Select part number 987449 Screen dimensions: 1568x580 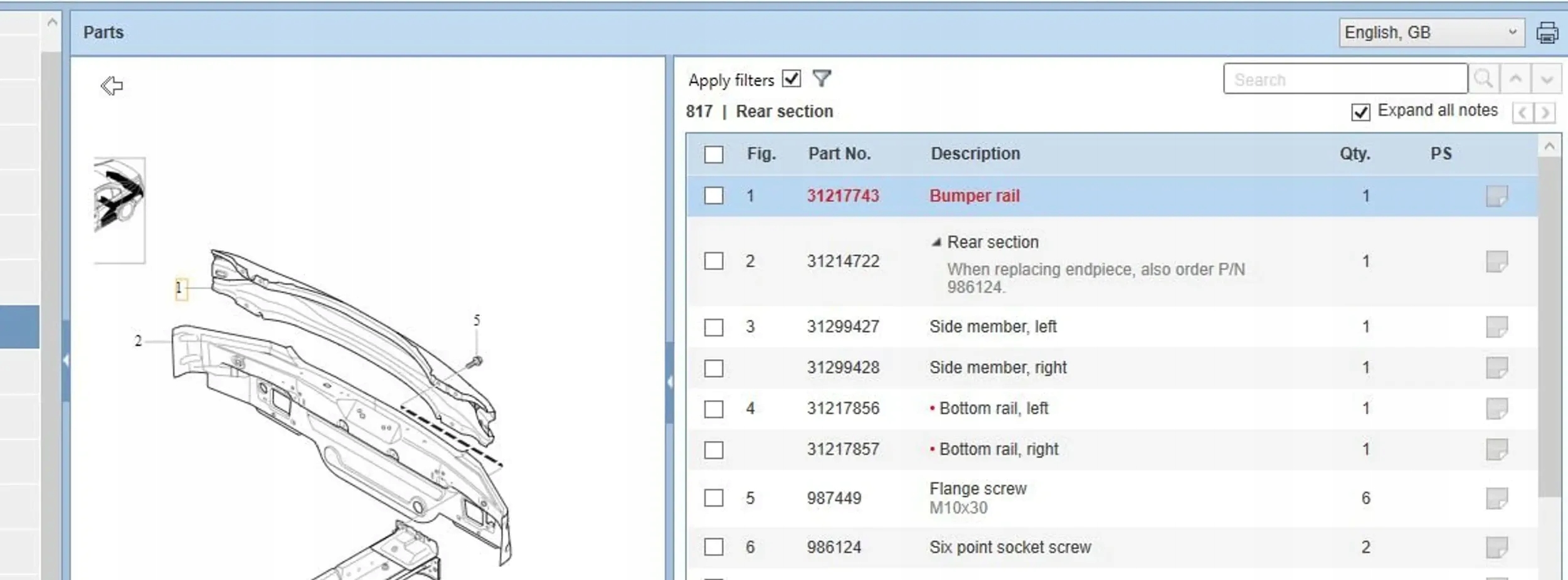tap(834, 498)
